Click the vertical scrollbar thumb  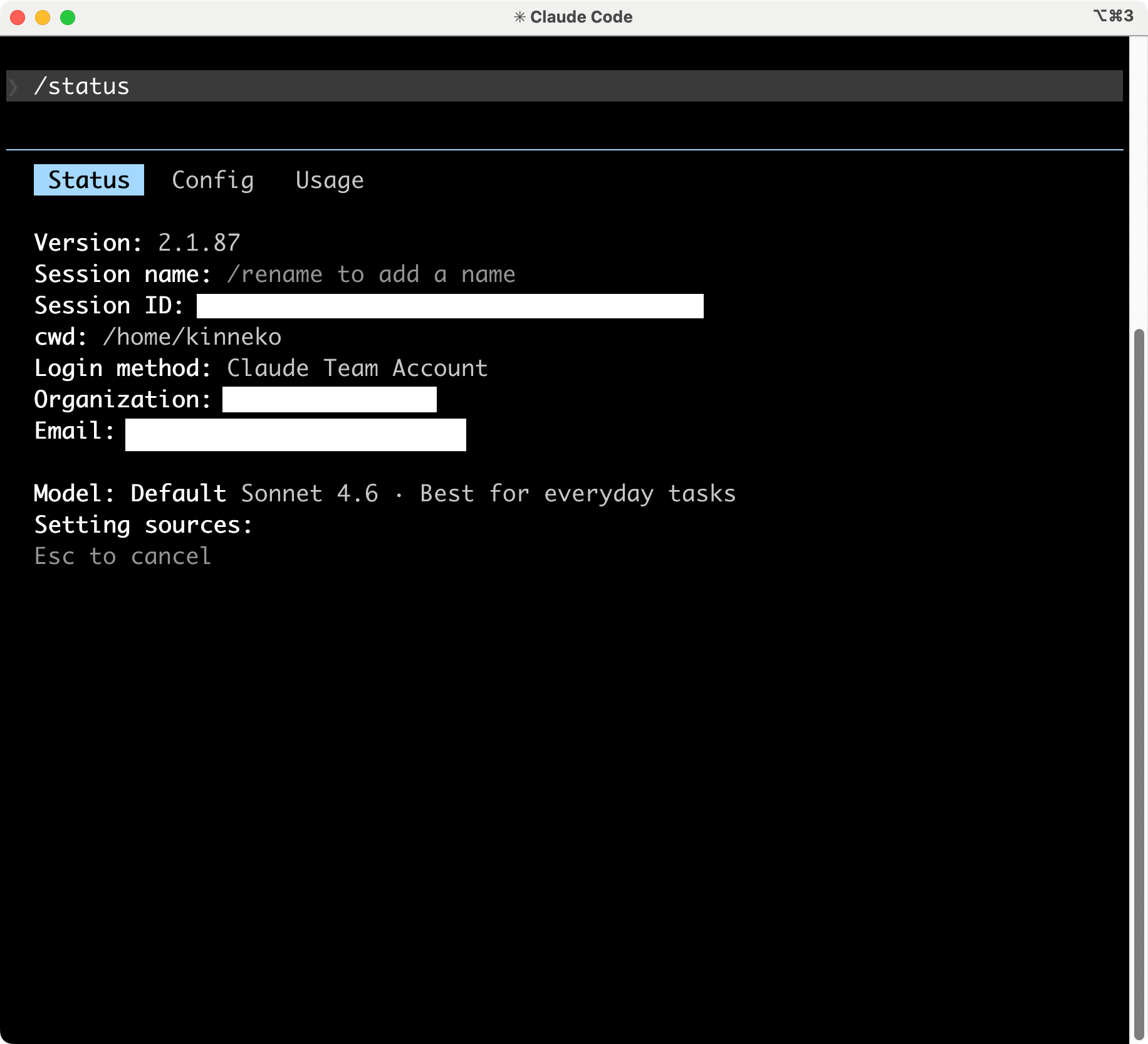pyautogui.click(x=1139, y=683)
